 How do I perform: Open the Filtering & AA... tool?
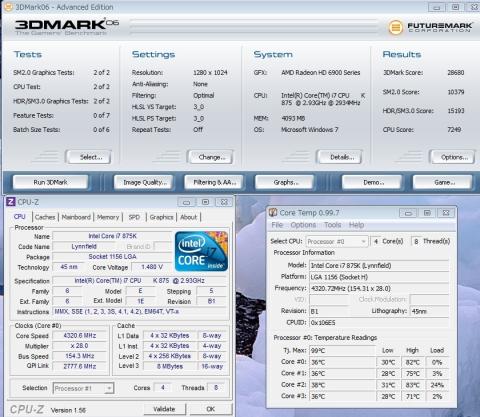tap(214, 182)
